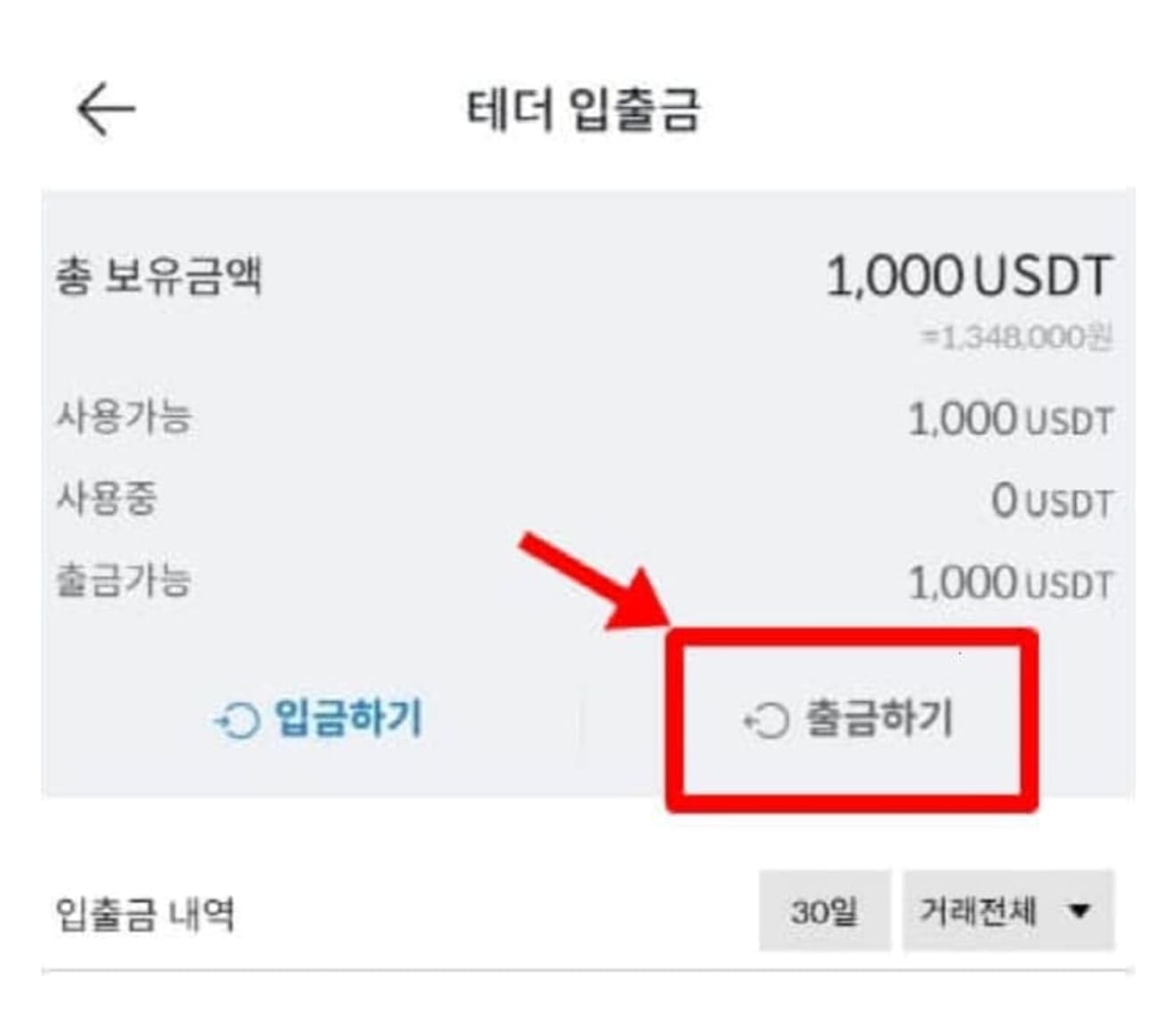This screenshot has height=1019, width=1176.
Task: Click the black triangle arrow in 거래전체
Action: point(1079,911)
